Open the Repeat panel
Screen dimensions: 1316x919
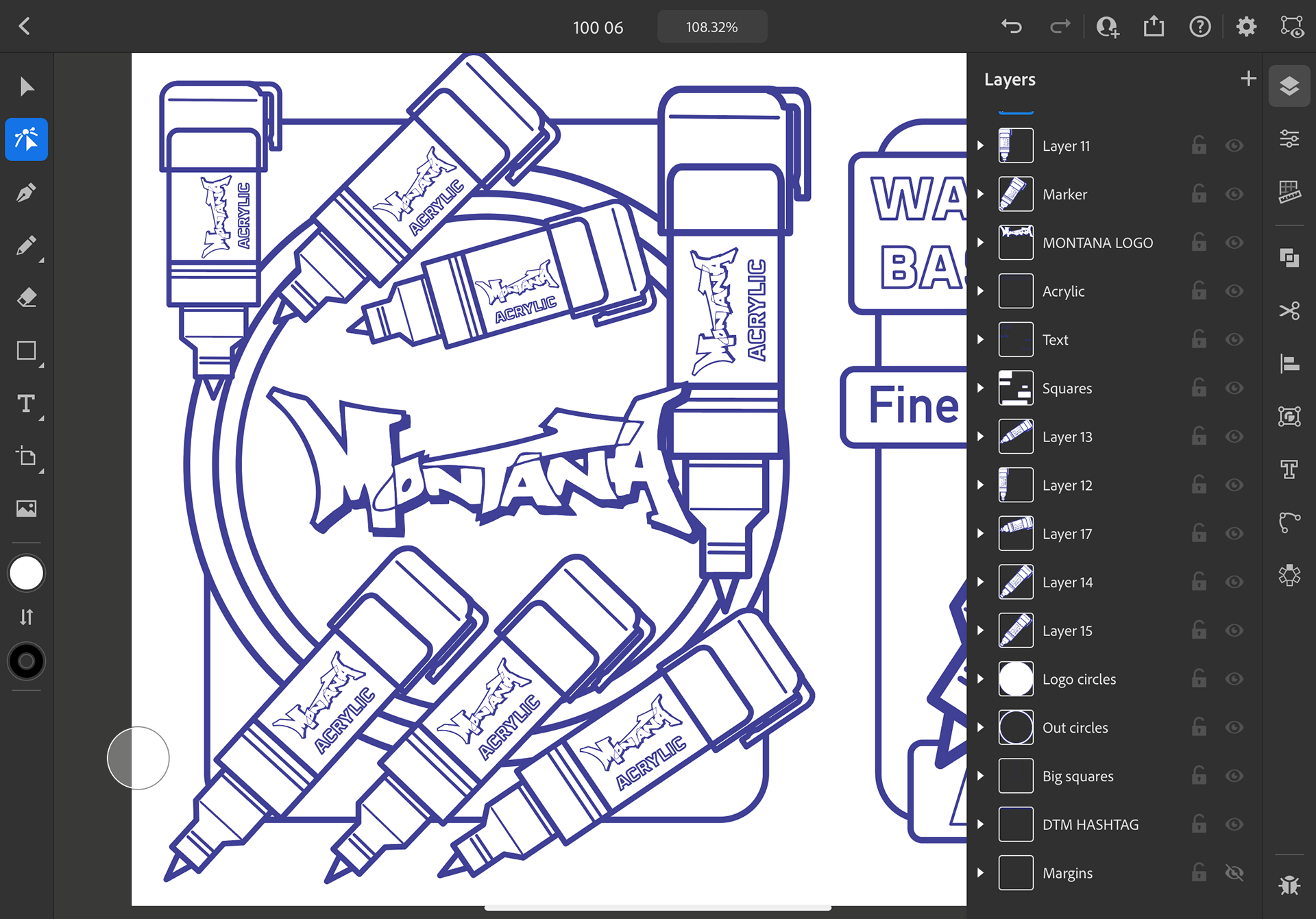1289,575
